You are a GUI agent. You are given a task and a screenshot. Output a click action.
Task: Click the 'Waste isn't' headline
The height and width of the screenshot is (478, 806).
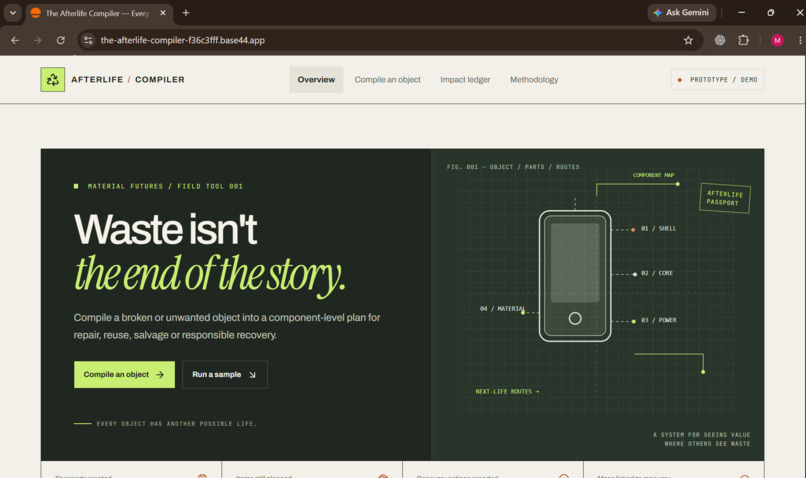166,230
